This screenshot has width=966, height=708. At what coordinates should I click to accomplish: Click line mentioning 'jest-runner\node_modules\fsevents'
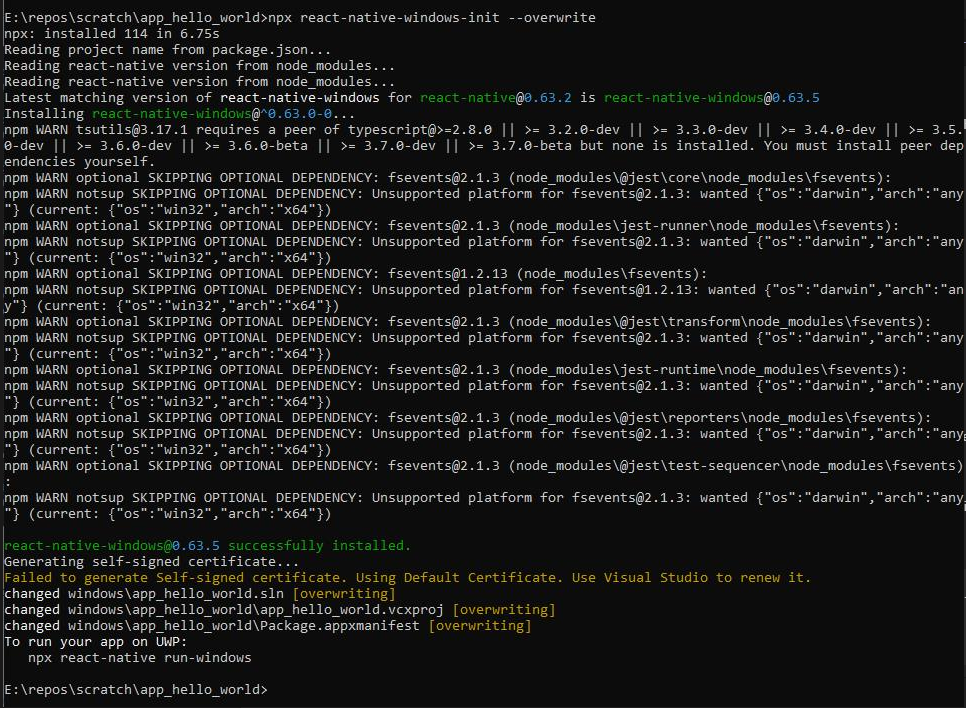(452, 226)
